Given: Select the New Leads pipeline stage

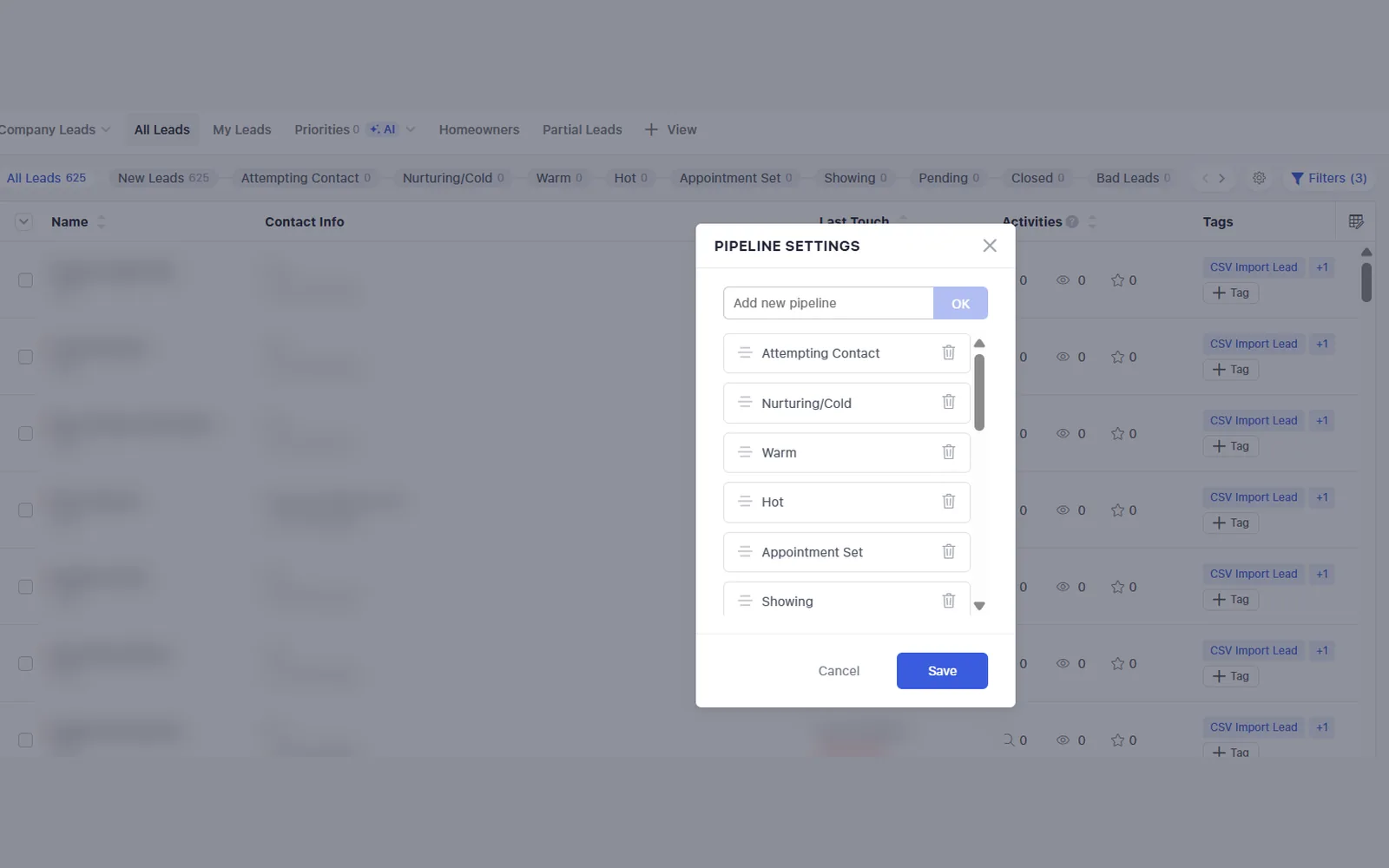Looking at the screenshot, I should [x=163, y=178].
